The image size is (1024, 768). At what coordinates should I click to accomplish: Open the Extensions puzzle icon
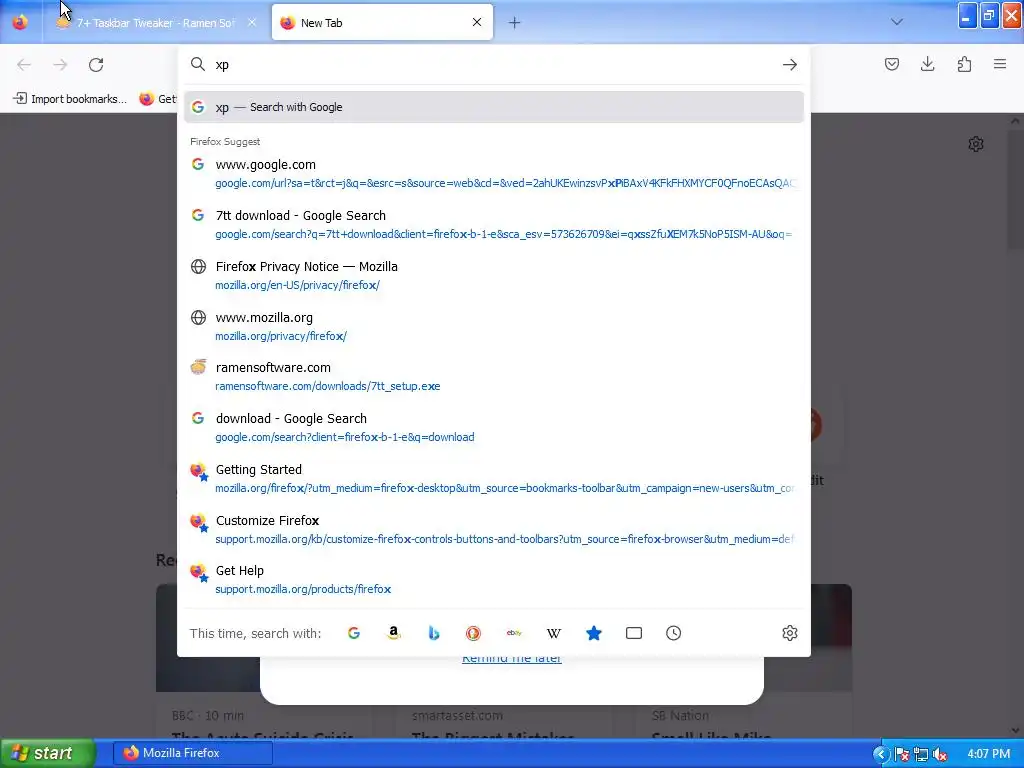coord(964,64)
